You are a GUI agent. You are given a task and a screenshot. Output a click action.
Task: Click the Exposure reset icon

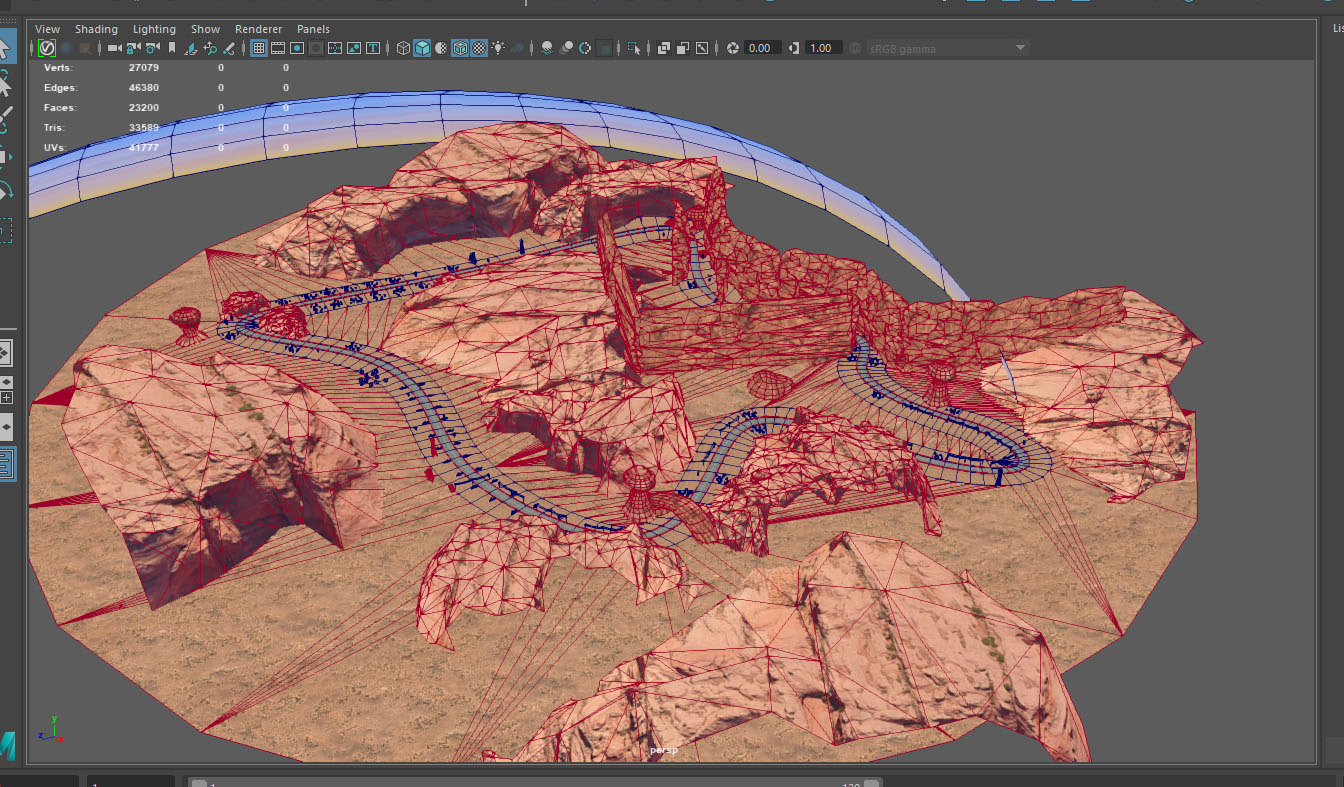pos(733,48)
